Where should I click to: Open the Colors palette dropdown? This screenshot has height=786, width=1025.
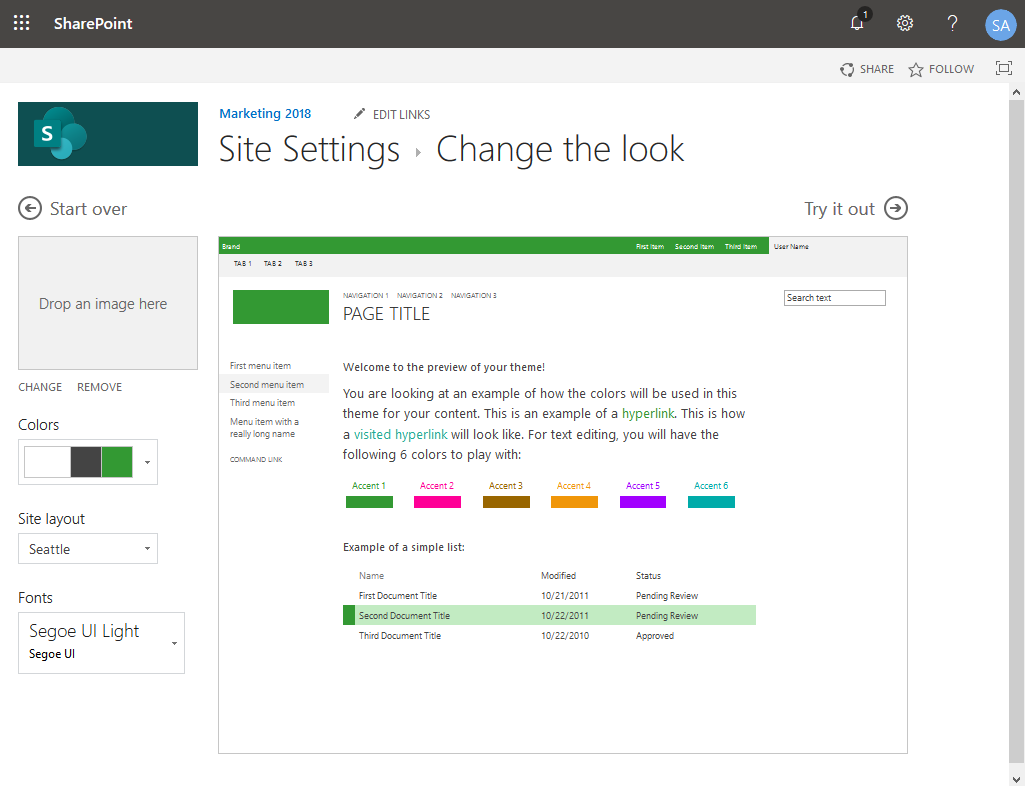146,461
